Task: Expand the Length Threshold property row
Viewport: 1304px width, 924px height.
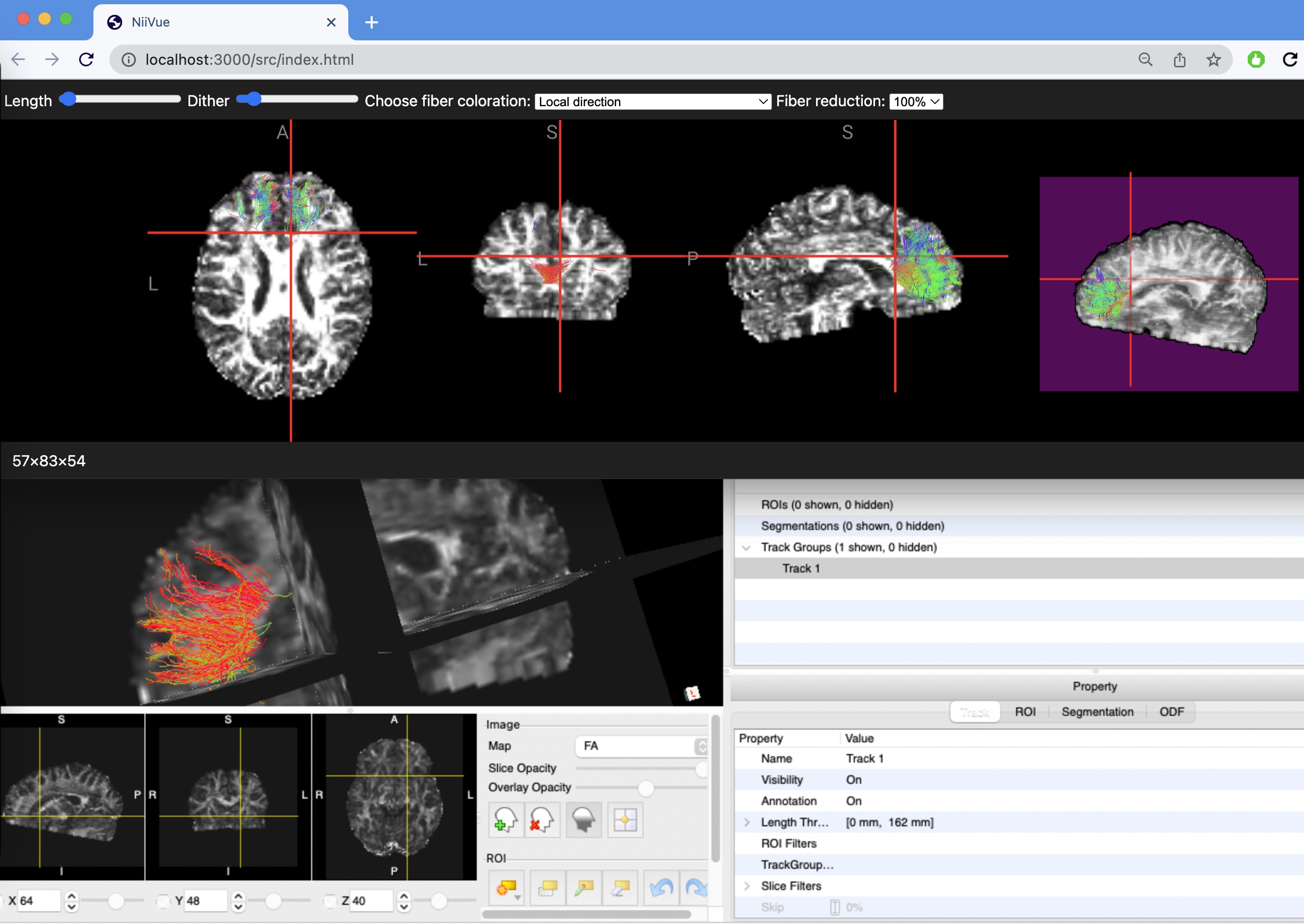Action: click(x=748, y=822)
